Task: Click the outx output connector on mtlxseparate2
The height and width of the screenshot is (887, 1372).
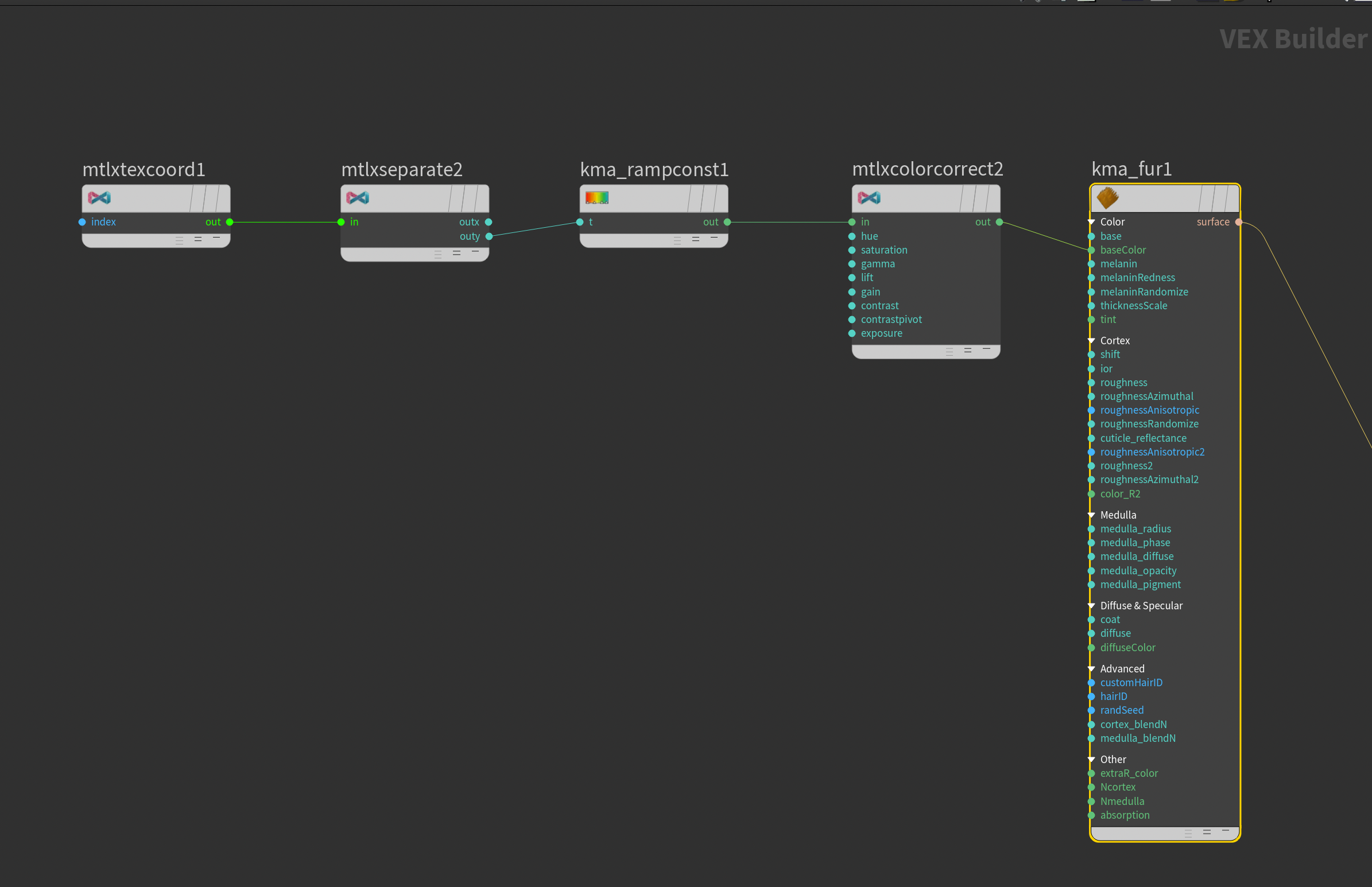Action: coord(489,223)
